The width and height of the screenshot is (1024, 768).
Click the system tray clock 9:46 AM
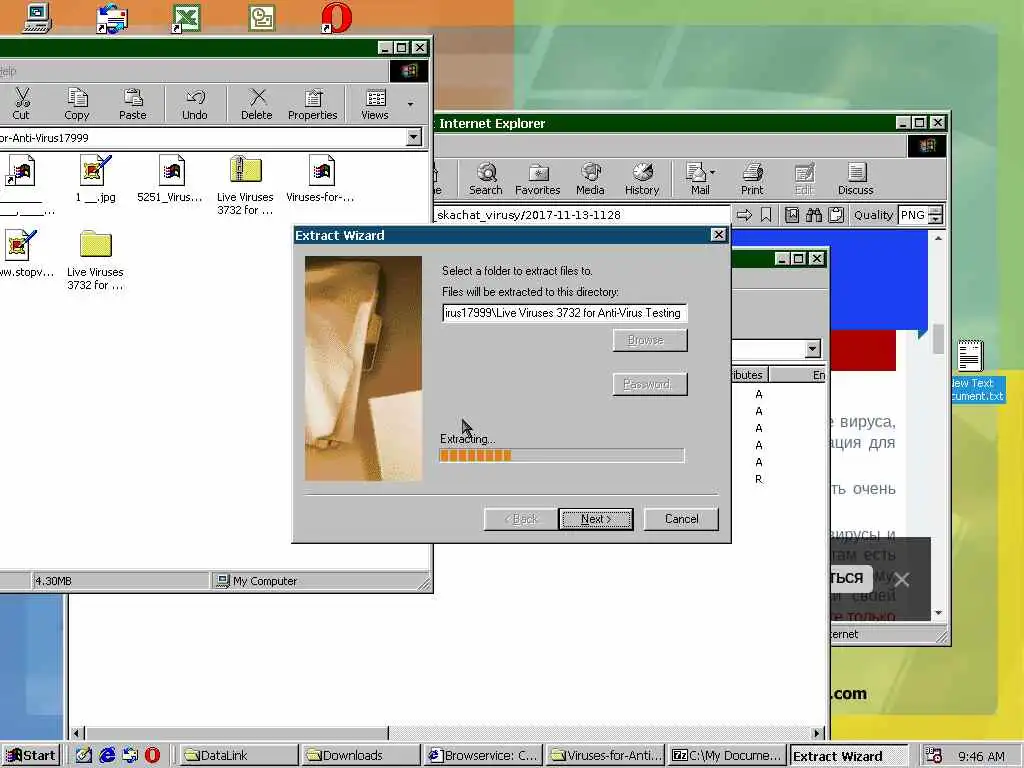(981, 756)
